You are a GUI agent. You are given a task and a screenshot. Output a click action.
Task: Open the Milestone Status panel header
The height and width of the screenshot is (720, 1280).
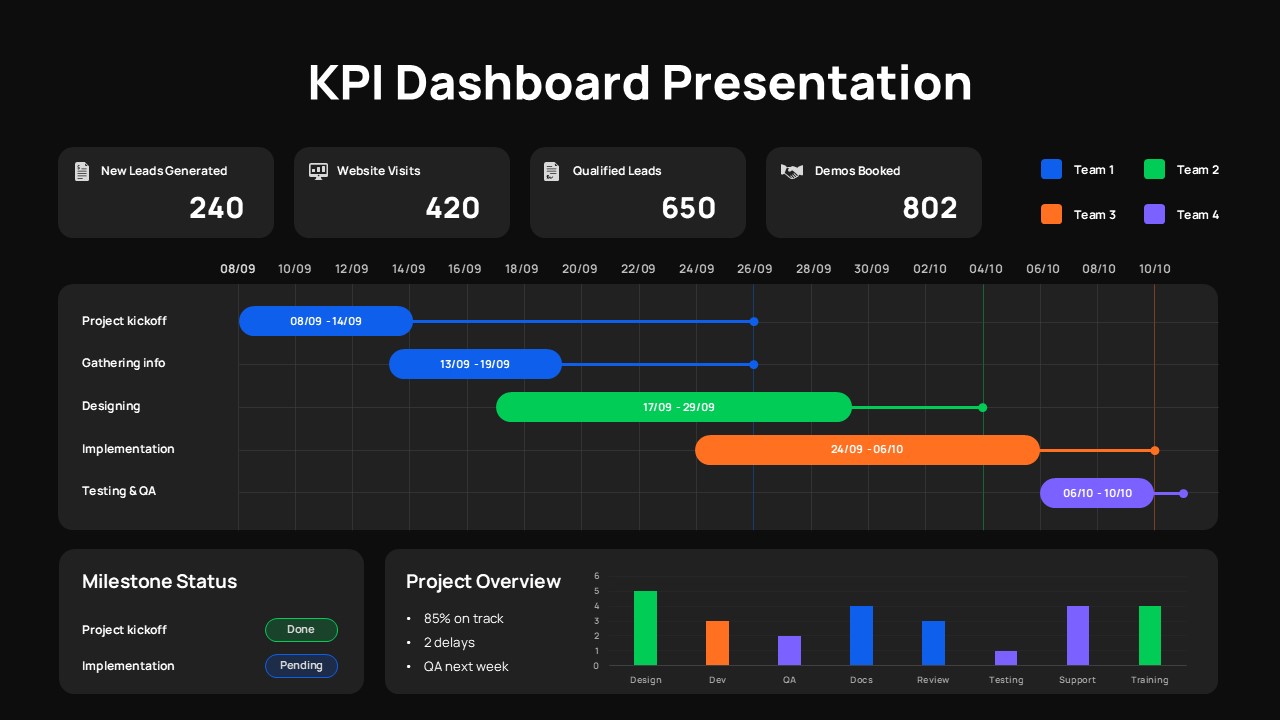coord(159,581)
